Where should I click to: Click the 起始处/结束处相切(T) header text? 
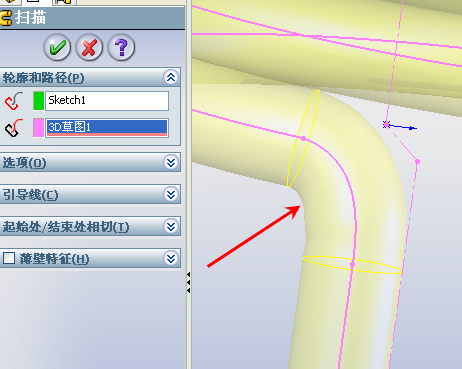(66, 227)
